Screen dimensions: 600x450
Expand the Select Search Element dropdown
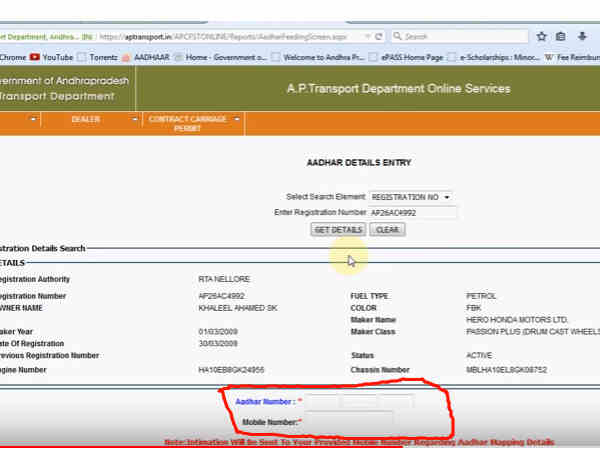[x=410, y=197]
